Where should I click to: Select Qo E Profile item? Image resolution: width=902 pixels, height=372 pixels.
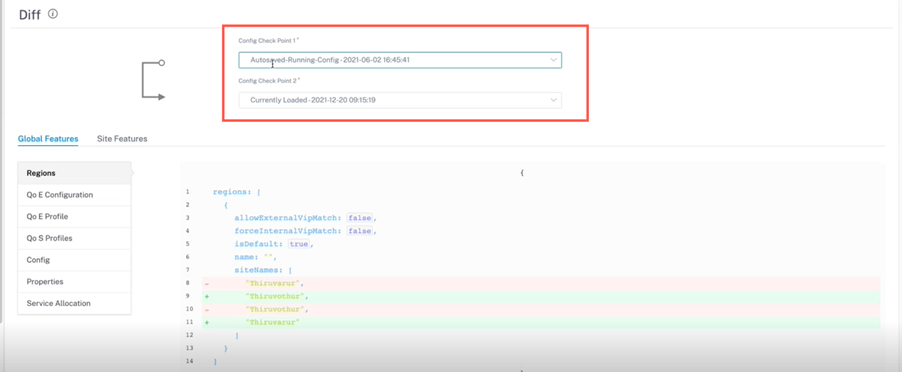(74, 217)
